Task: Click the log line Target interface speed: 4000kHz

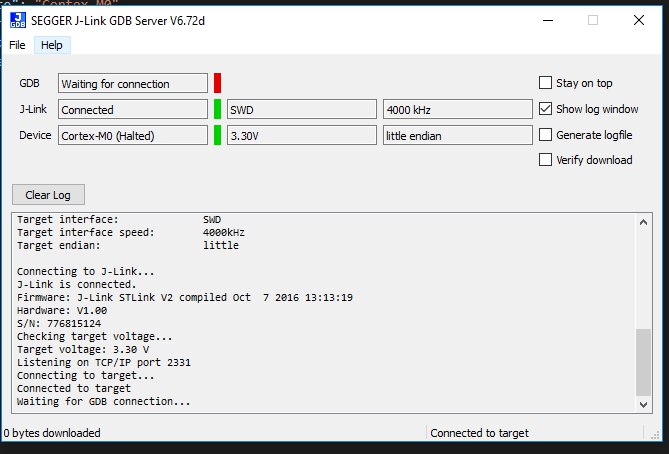Action: (x=131, y=233)
